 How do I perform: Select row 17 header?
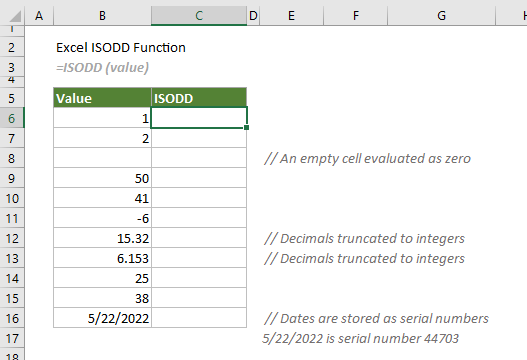pos(12,338)
